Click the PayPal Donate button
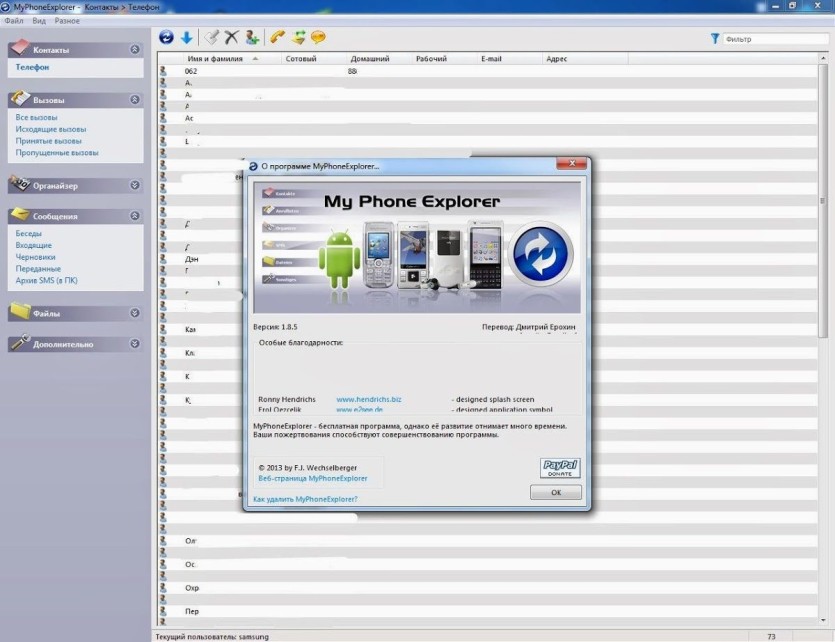The height and width of the screenshot is (642, 835). coord(560,468)
